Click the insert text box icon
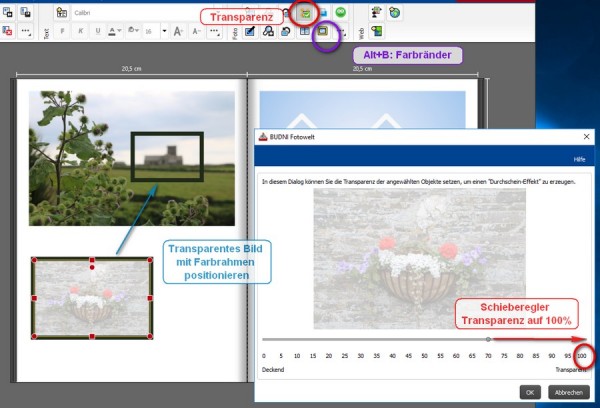This screenshot has width=600, height=408. [x=62, y=13]
